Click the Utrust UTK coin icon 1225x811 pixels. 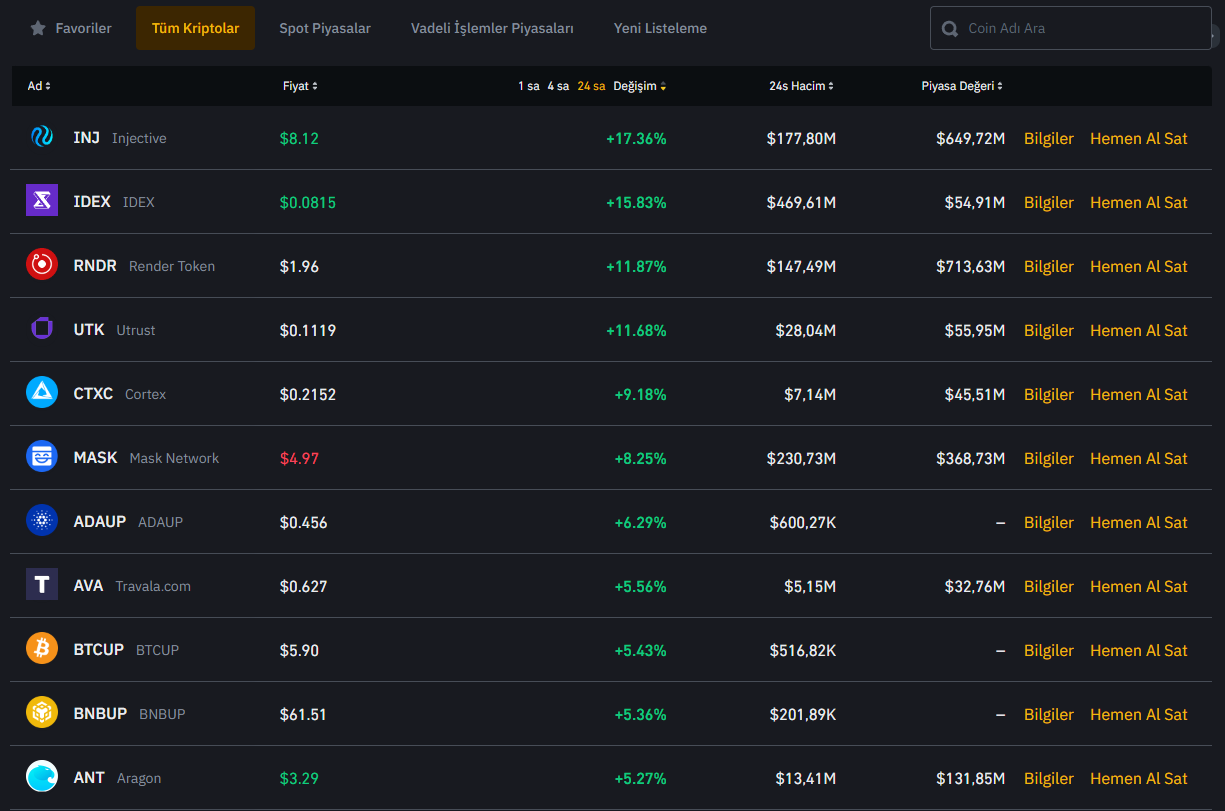(x=42, y=330)
